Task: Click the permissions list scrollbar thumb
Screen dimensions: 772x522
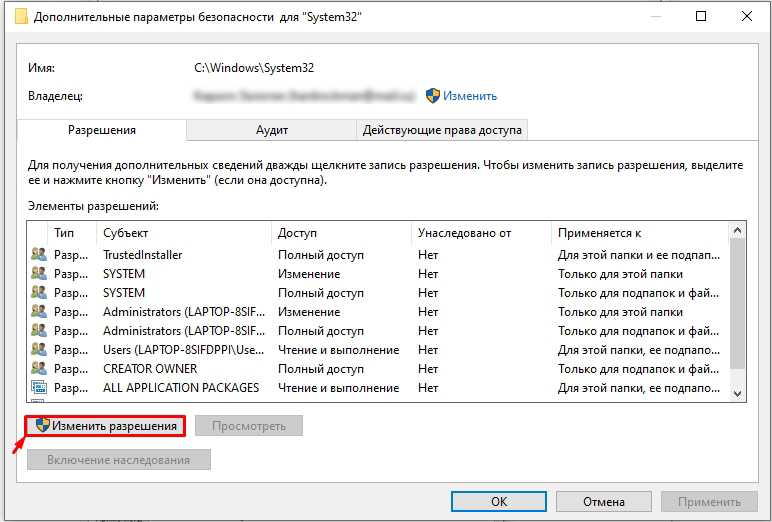Action: pos(737,304)
